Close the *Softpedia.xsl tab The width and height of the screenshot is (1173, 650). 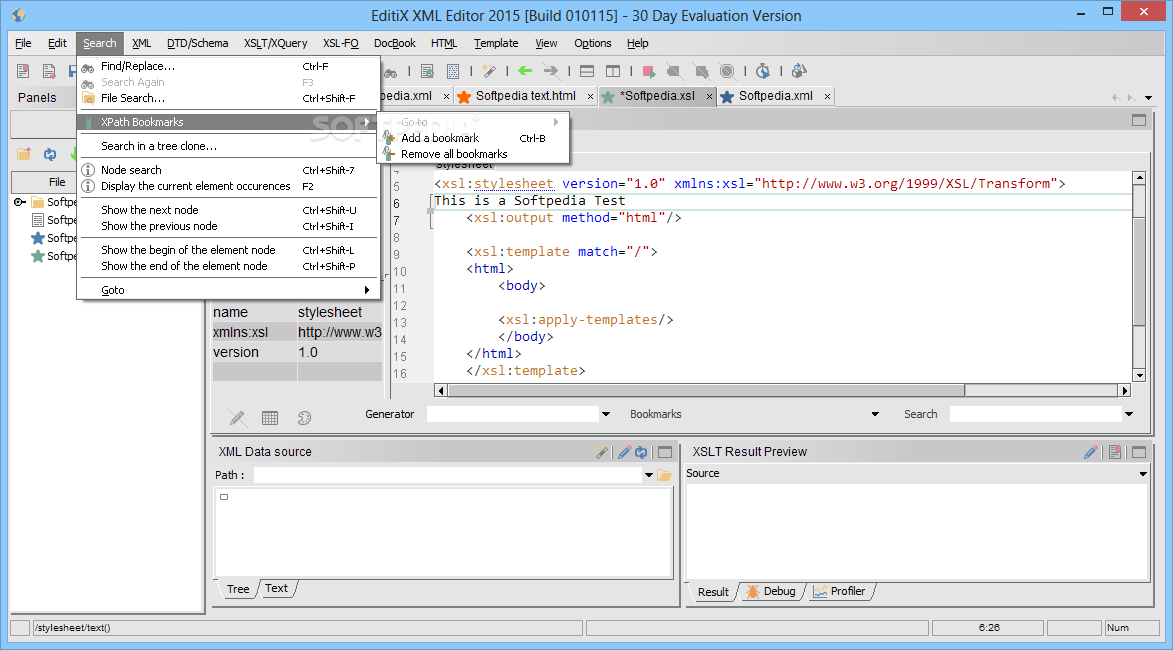point(709,96)
